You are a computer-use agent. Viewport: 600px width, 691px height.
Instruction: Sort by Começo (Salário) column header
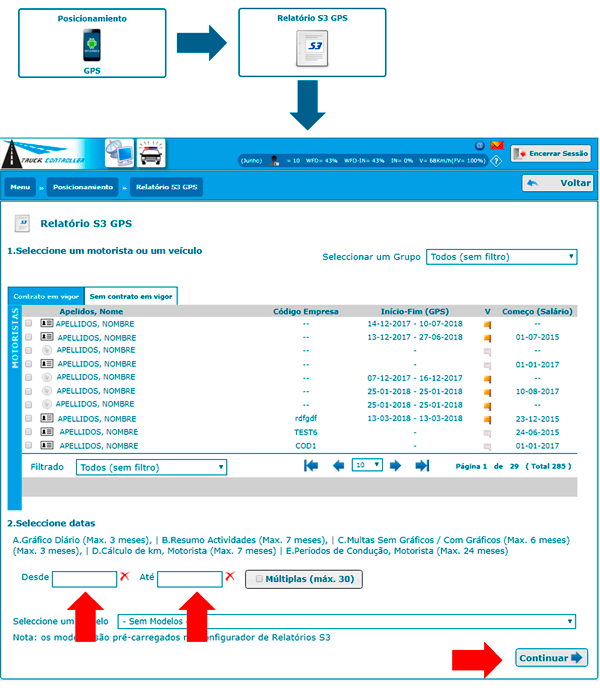coord(537,312)
